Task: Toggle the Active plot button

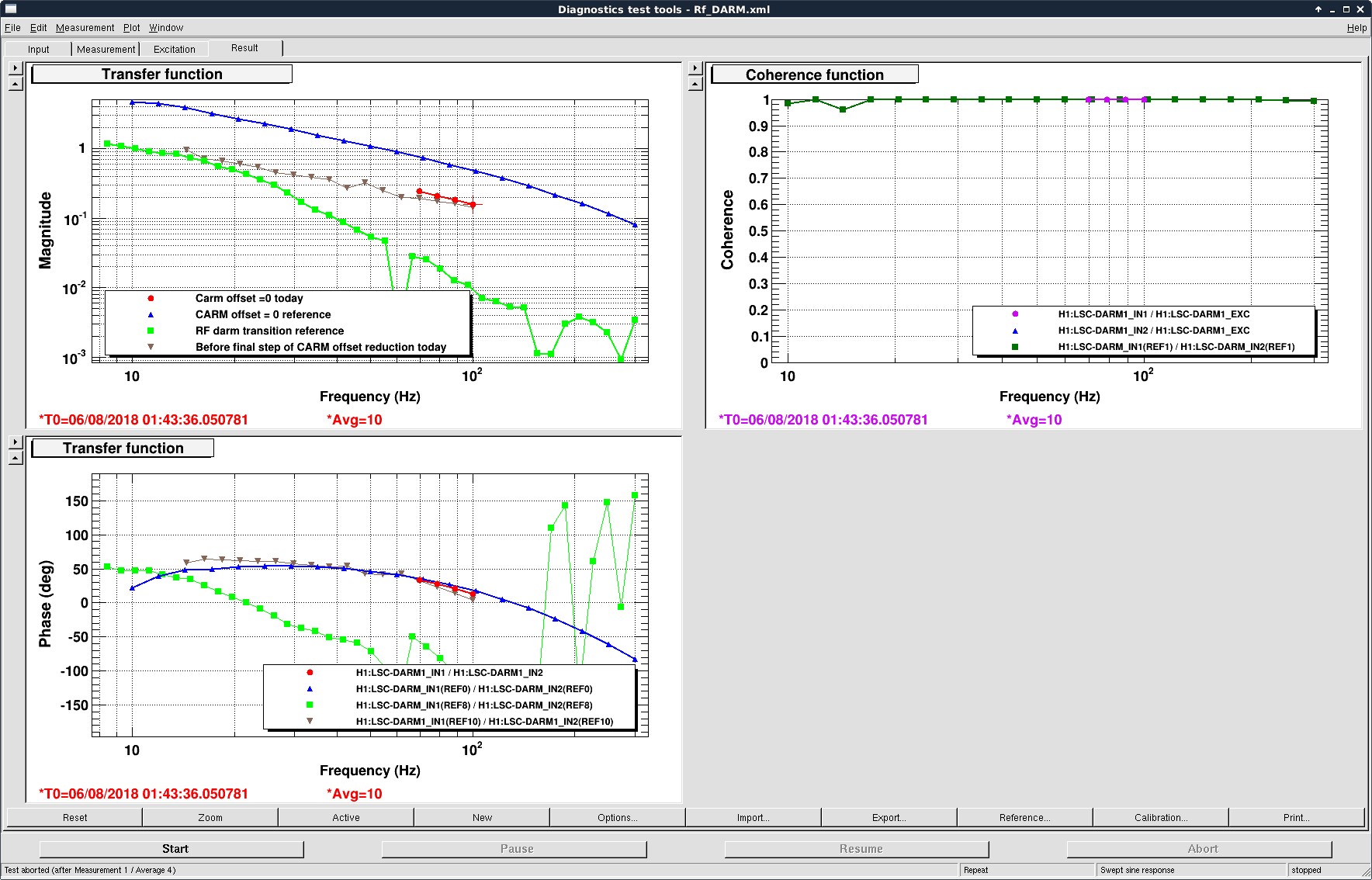Action: (345, 818)
